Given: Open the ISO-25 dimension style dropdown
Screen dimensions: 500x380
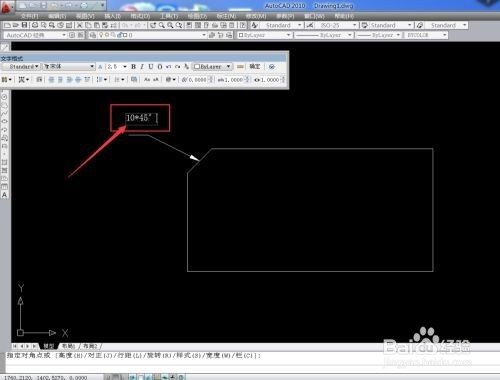Looking at the screenshot, I should pos(336,25).
